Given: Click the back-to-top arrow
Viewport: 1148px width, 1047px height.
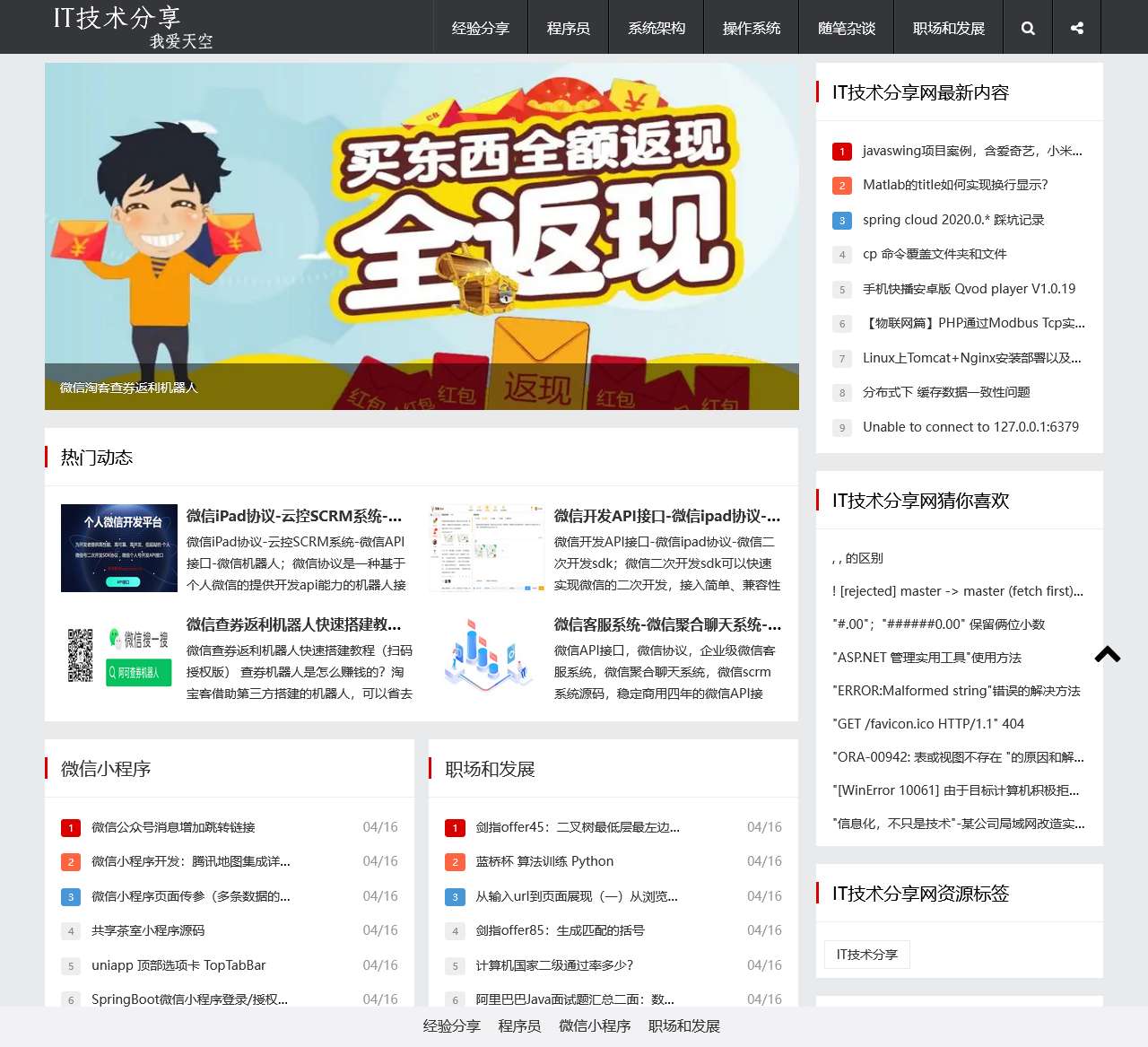Looking at the screenshot, I should (x=1107, y=656).
